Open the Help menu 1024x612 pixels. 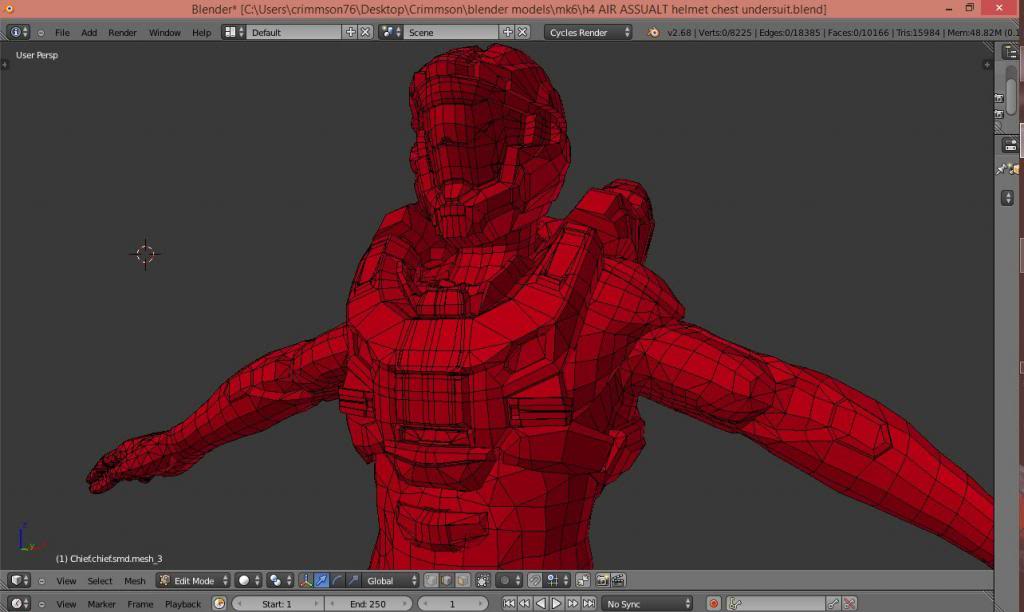(x=201, y=33)
